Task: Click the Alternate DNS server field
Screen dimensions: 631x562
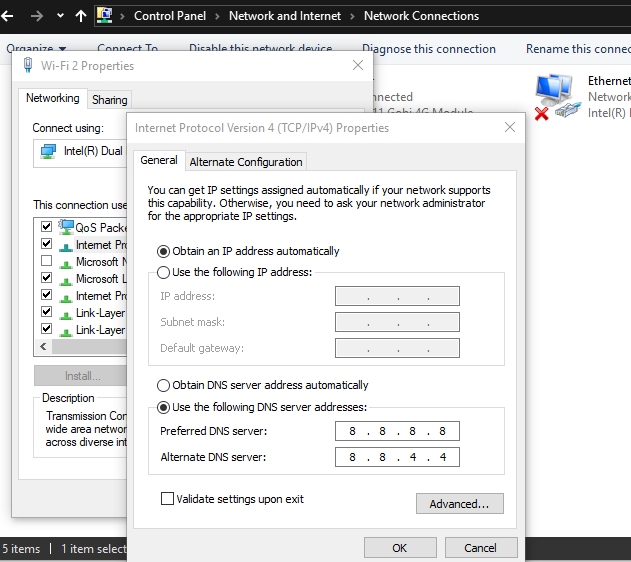Action: (397, 457)
